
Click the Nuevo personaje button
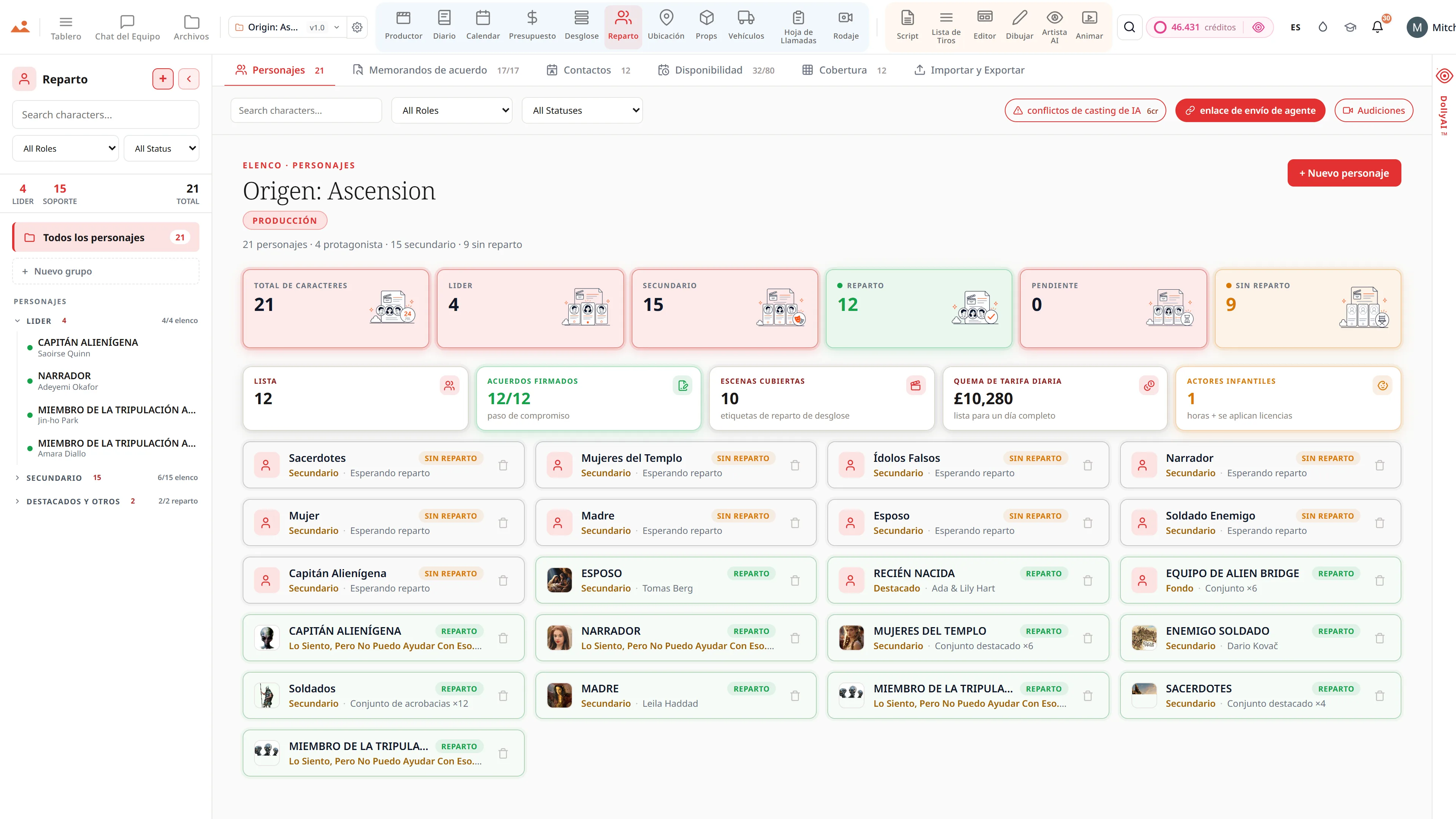coord(1344,173)
